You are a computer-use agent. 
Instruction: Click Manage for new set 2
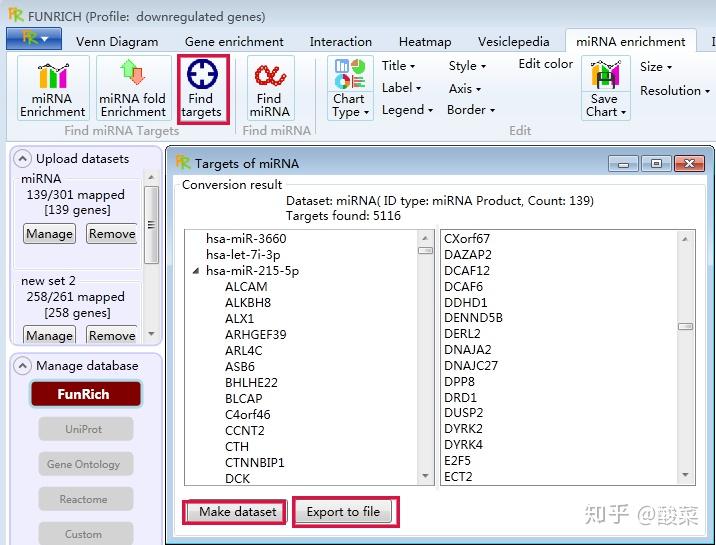click(49, 335)
